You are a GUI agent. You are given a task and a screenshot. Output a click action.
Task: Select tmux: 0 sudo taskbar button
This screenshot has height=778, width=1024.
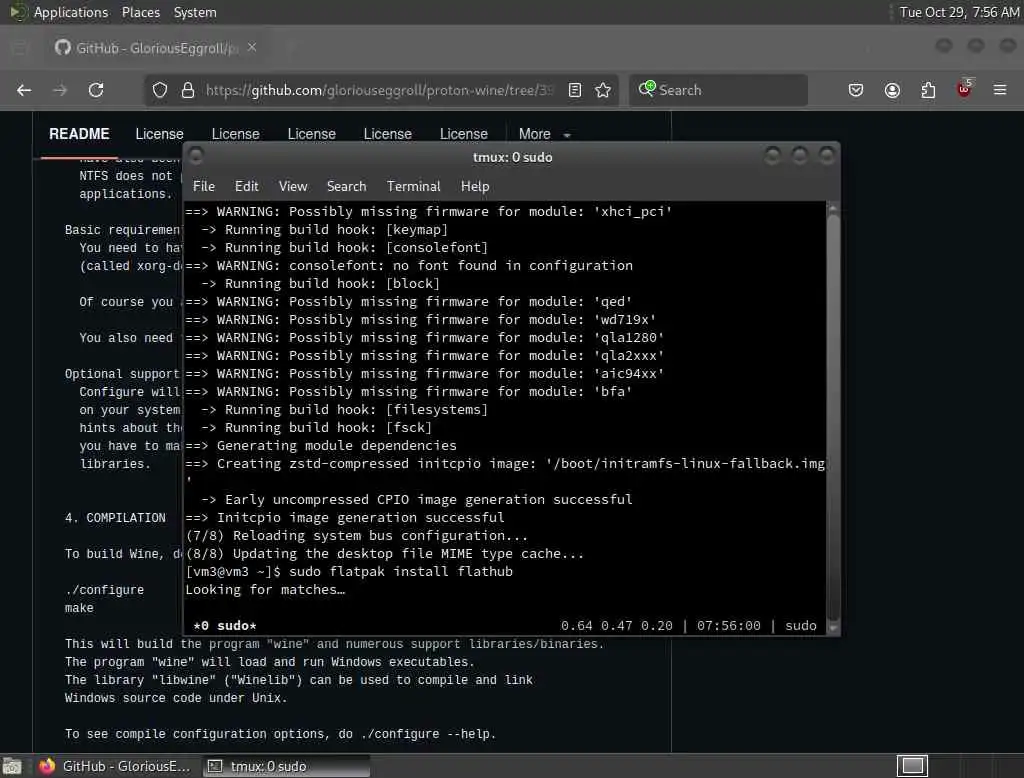[x=285, y=766]
